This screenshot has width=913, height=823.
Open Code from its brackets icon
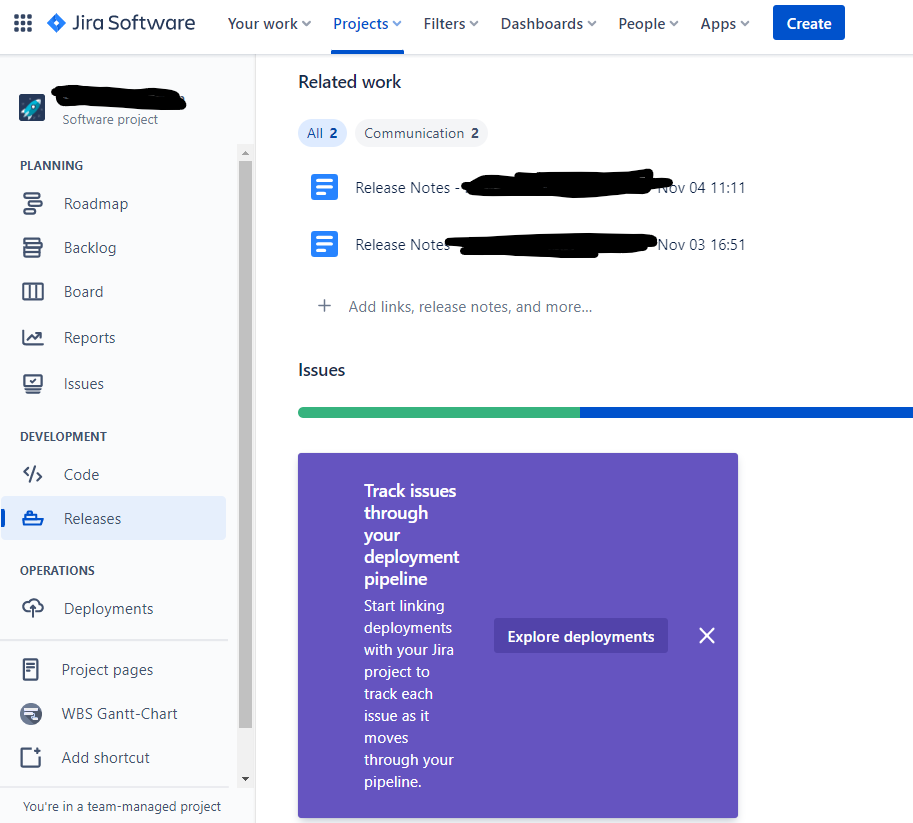pos(33,474)
